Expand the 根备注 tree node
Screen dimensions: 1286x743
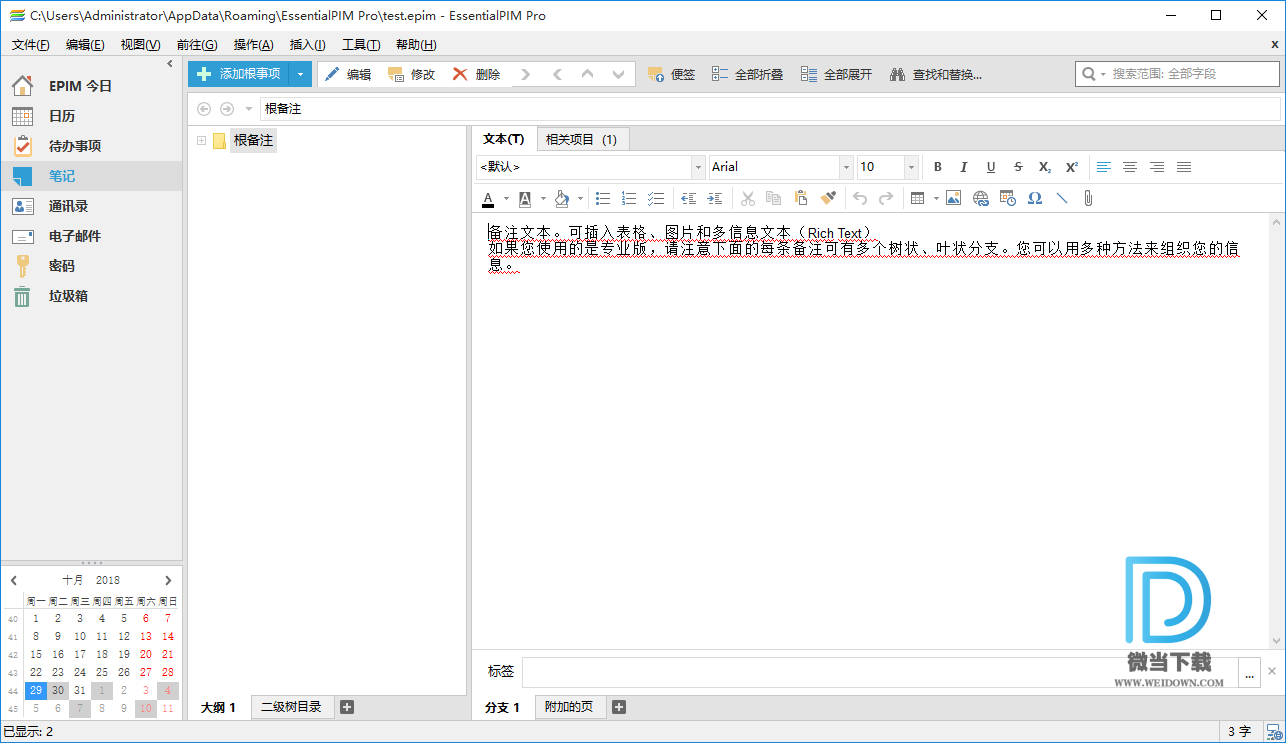coord(201,141)
